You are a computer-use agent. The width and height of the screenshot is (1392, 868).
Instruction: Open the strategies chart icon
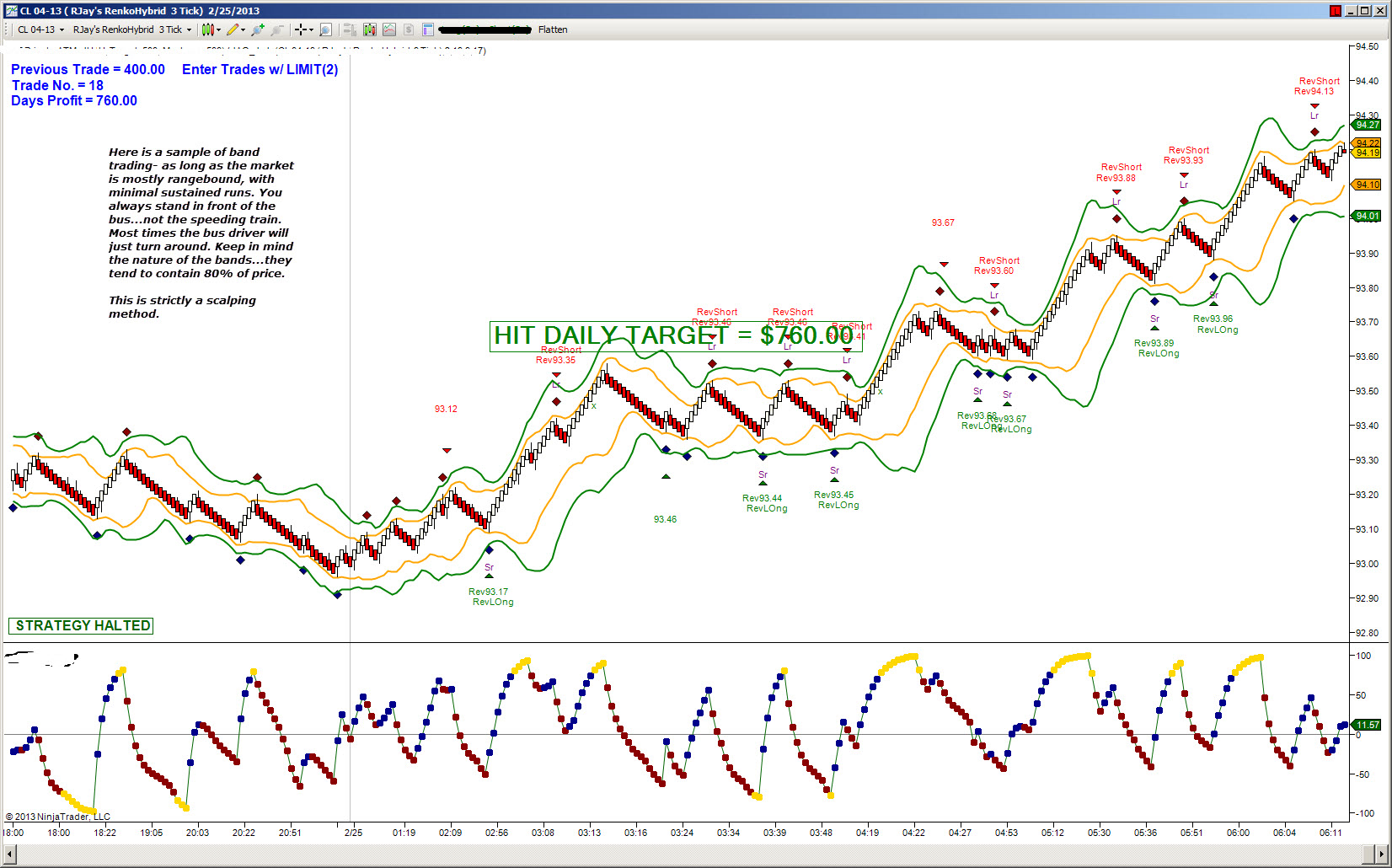click(389, 29)
